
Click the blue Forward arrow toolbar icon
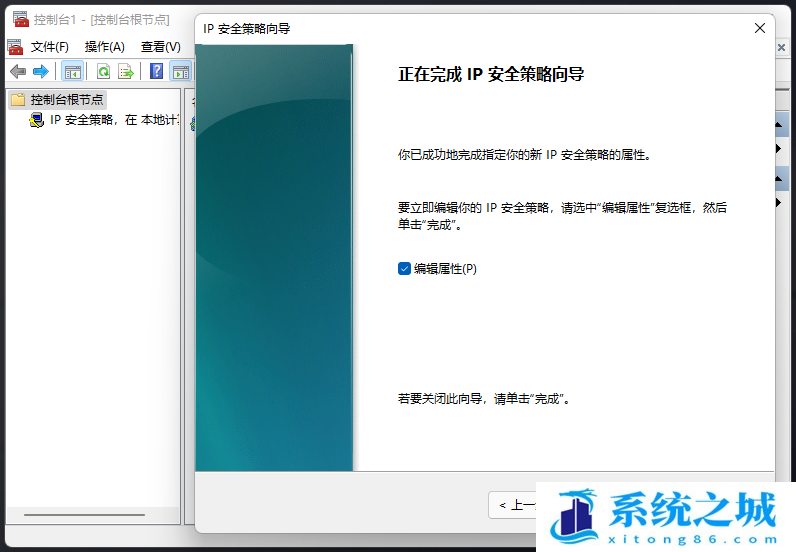tap(41, 72)
